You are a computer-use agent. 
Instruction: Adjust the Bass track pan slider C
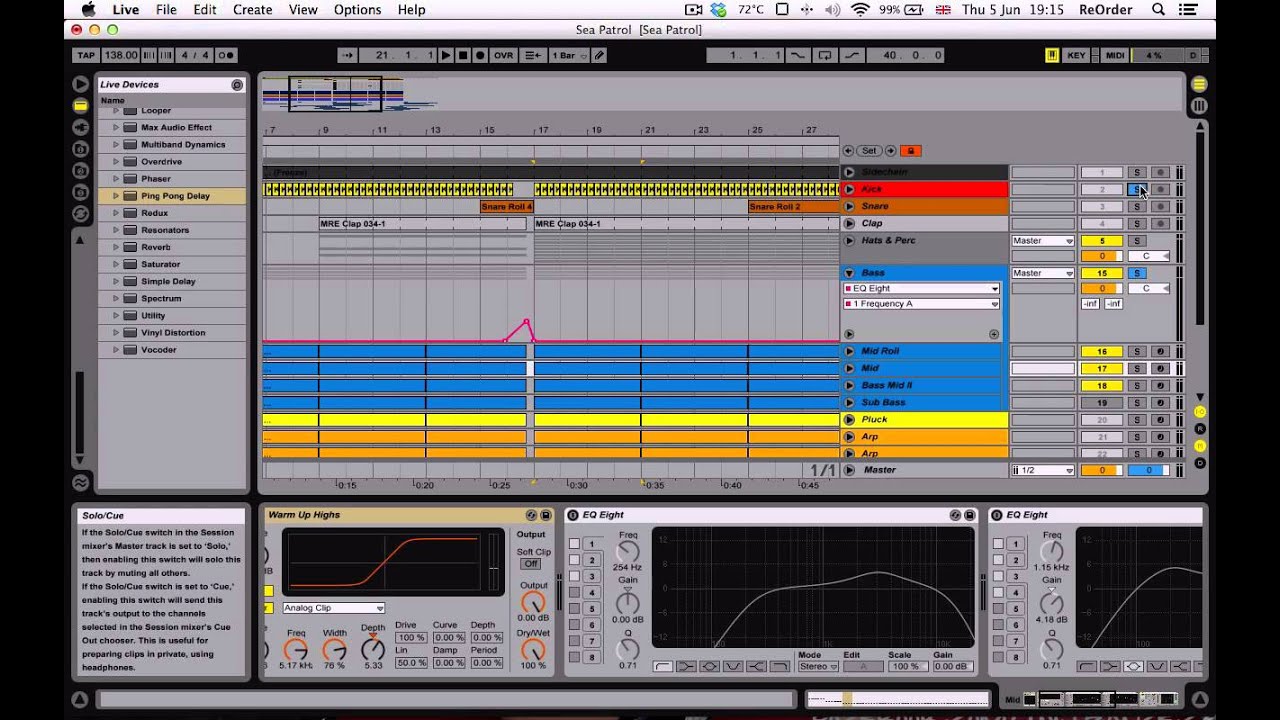point(1148,289)
